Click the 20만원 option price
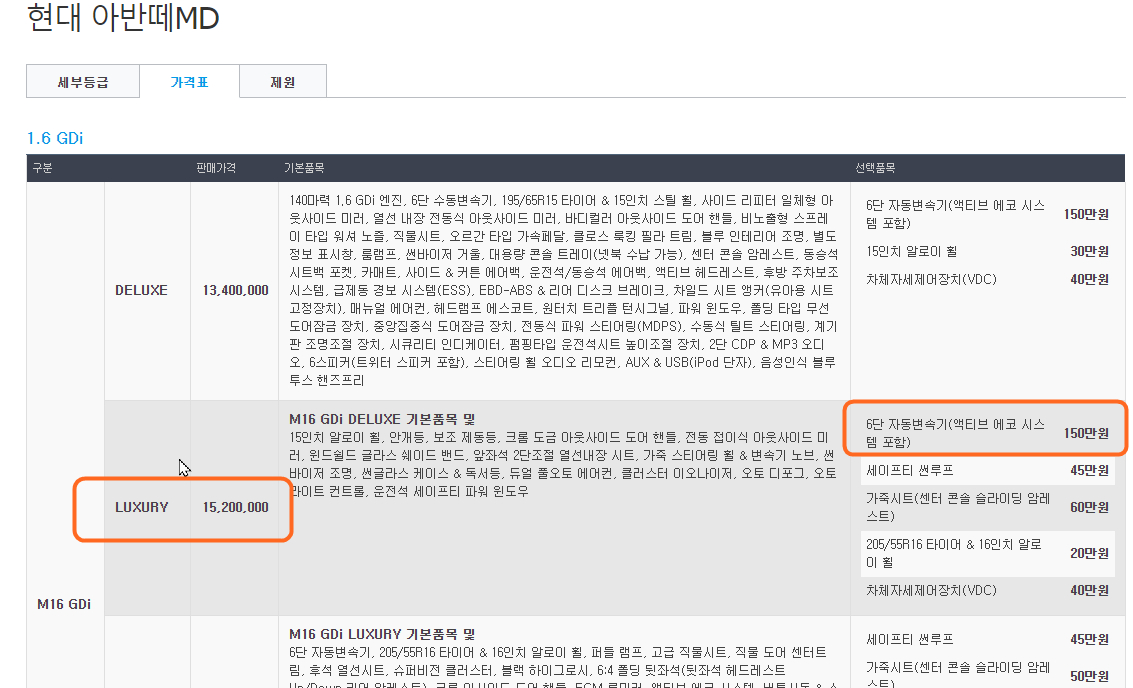The height and width of the screenshot is (688, 1133). tap(1090, 554)
